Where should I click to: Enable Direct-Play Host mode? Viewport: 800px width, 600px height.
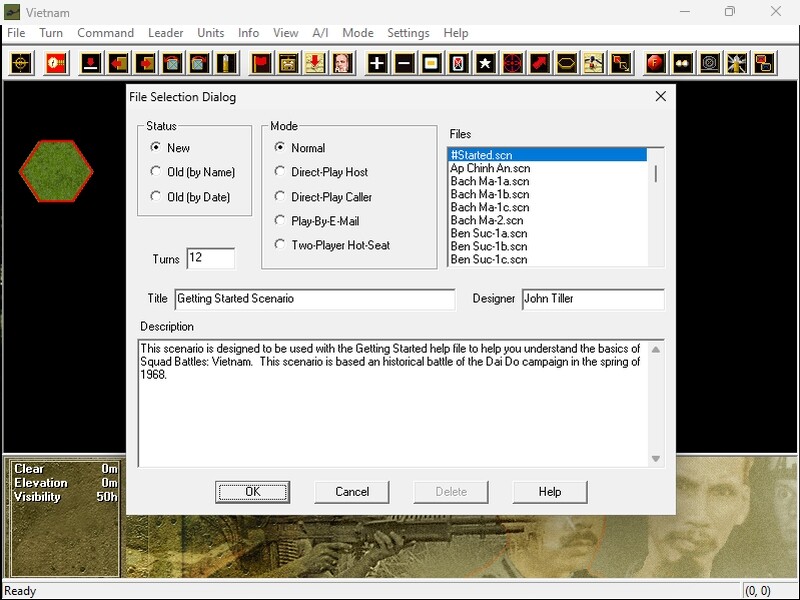280,172
